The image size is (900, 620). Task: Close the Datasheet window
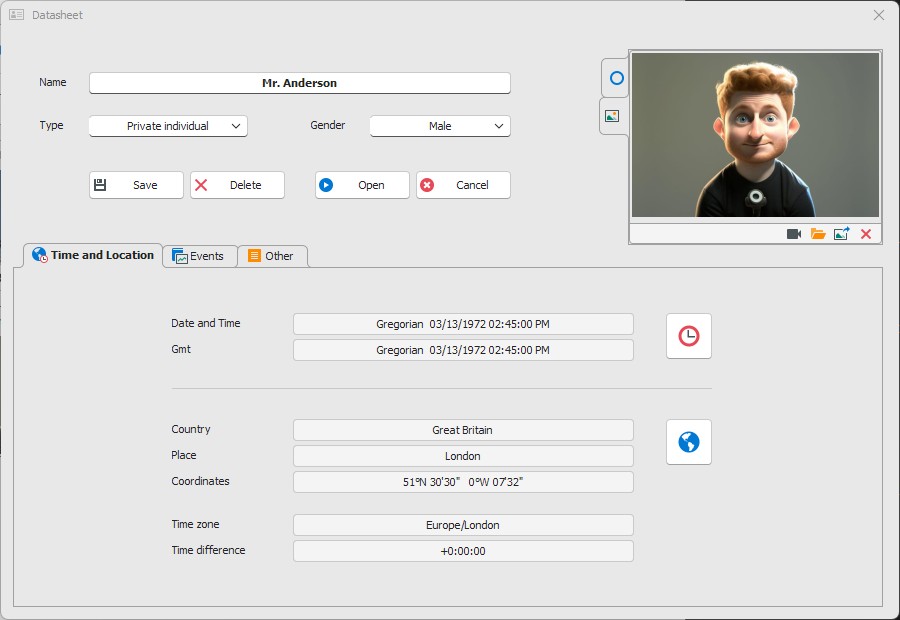click(x=879, y=15)
